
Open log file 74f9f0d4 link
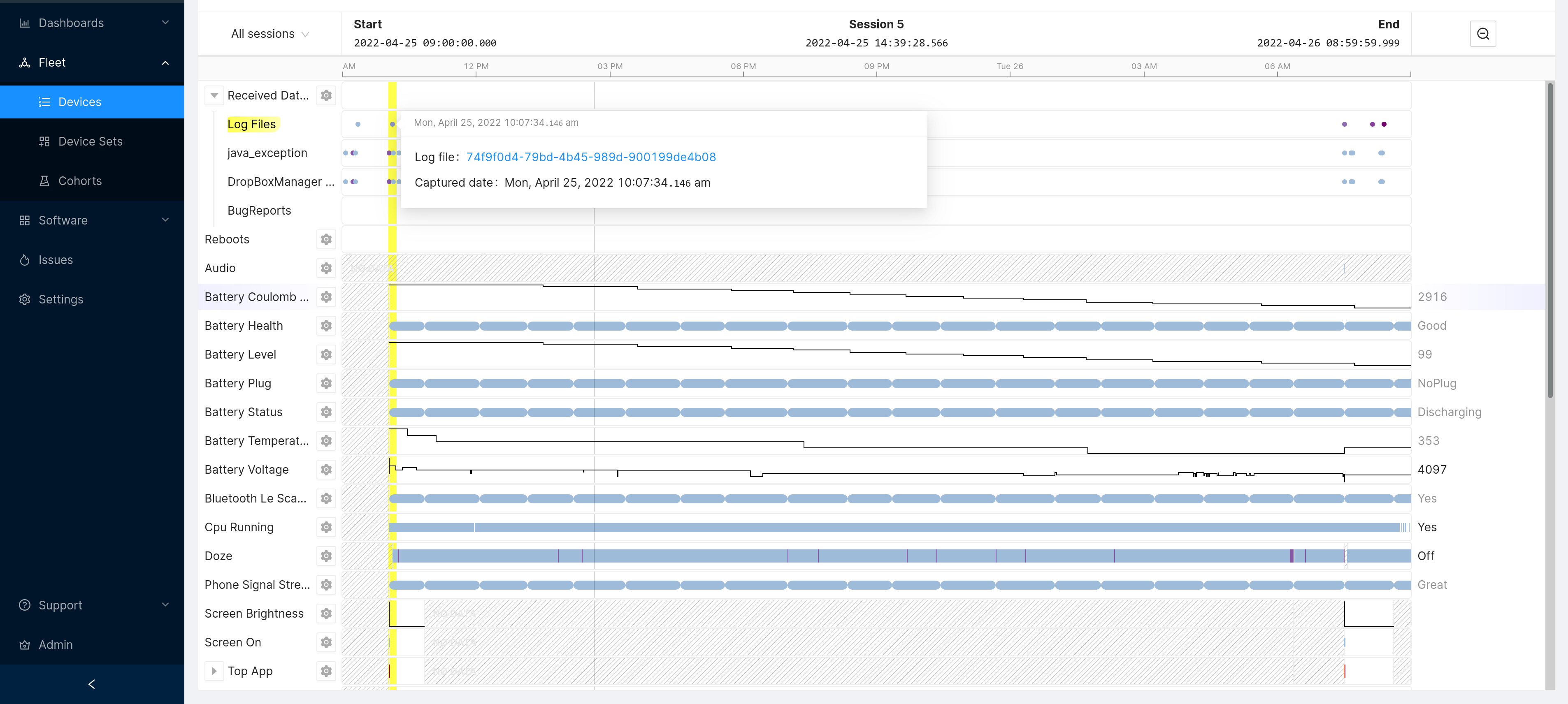(x=590, y=157)
